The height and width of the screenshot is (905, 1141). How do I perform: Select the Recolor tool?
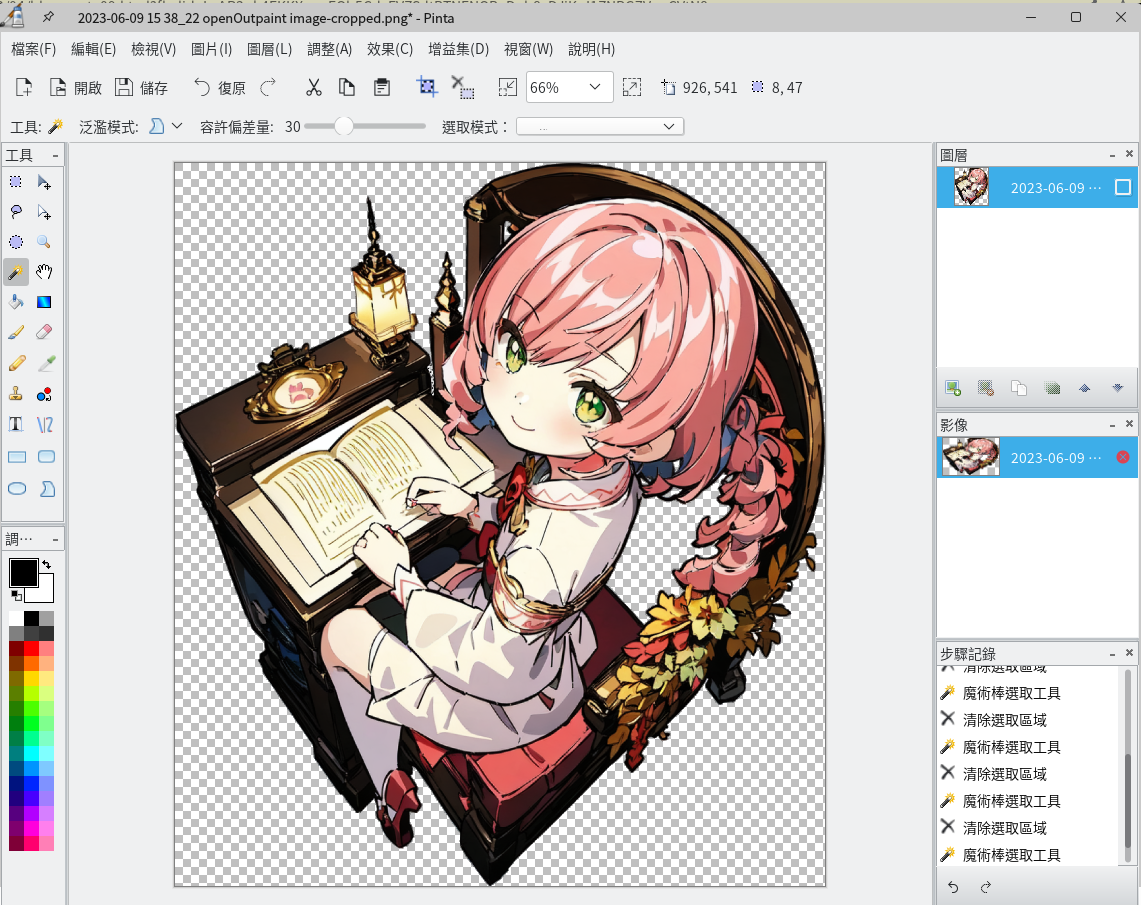click(44, 394)
